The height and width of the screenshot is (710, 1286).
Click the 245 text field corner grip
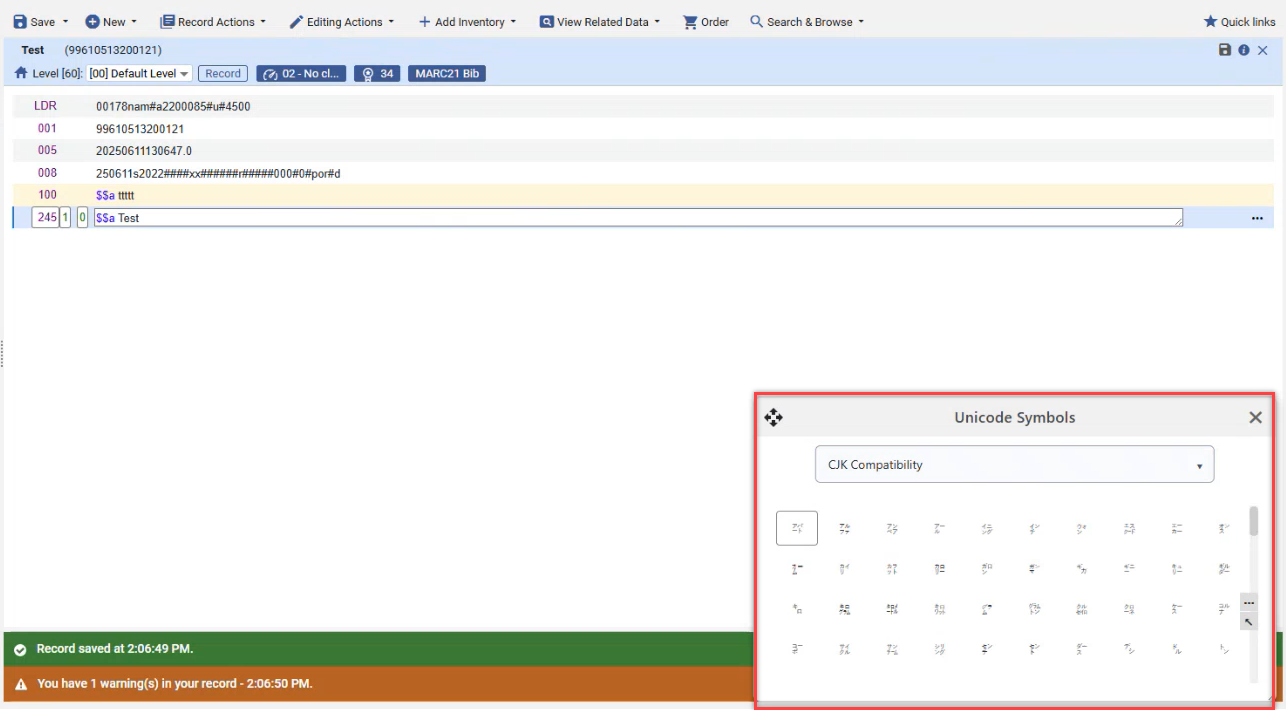[x=1178, y=222]
